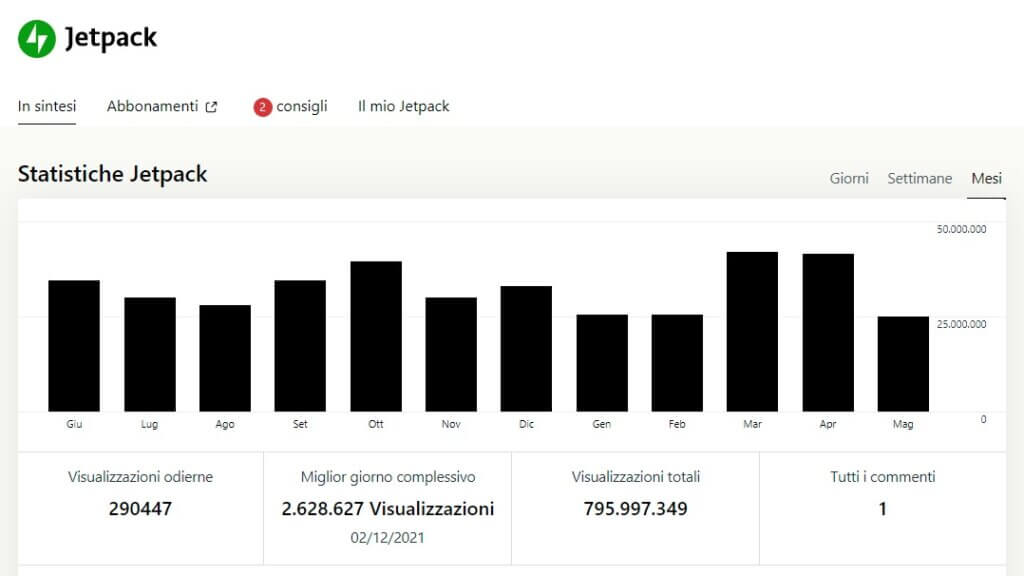
Task: Pick the Feb bar in the chart
Action: (x=677, y=363)
